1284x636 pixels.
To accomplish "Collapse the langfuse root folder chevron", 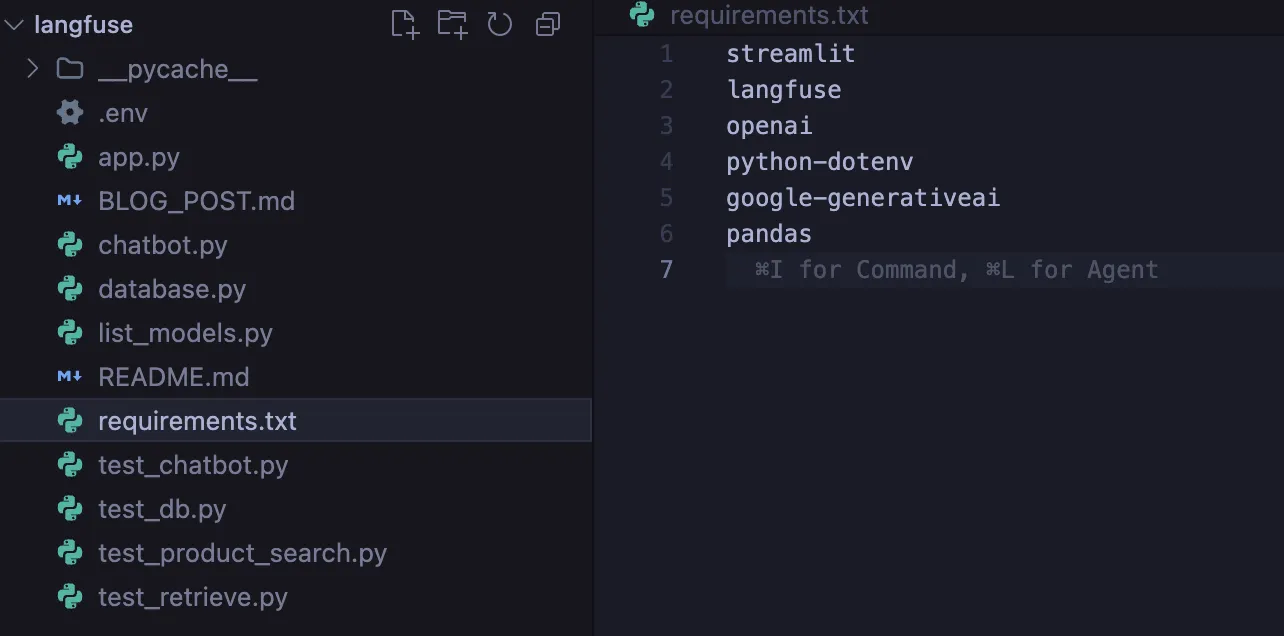I will 14,25.
